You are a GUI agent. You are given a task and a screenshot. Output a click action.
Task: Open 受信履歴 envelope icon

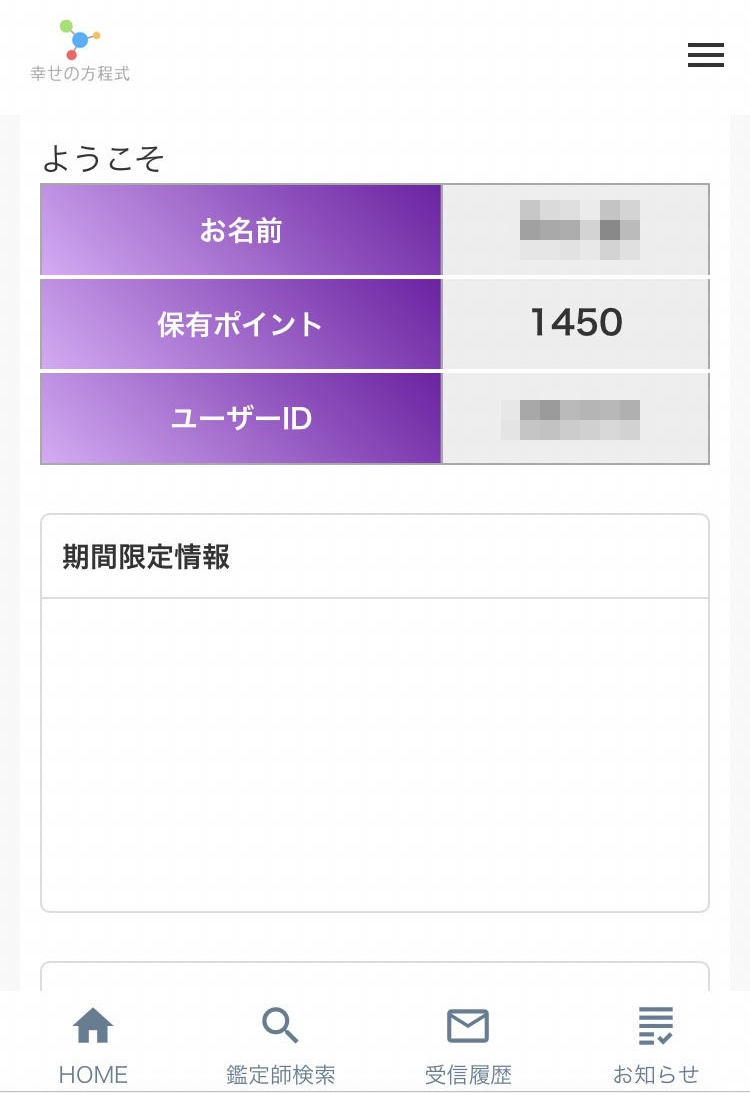468,1025
